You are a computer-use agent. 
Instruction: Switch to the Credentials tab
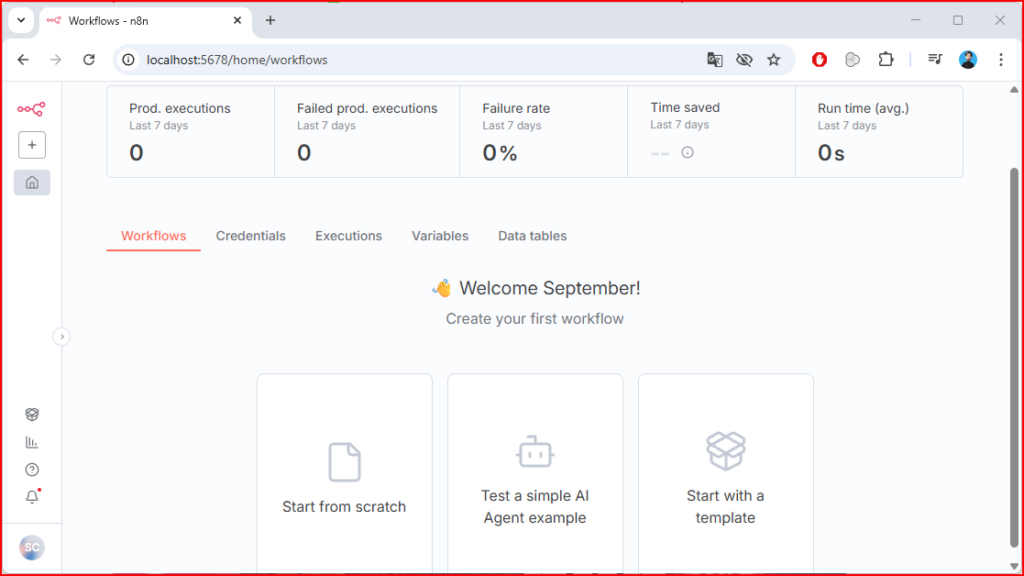250,236
